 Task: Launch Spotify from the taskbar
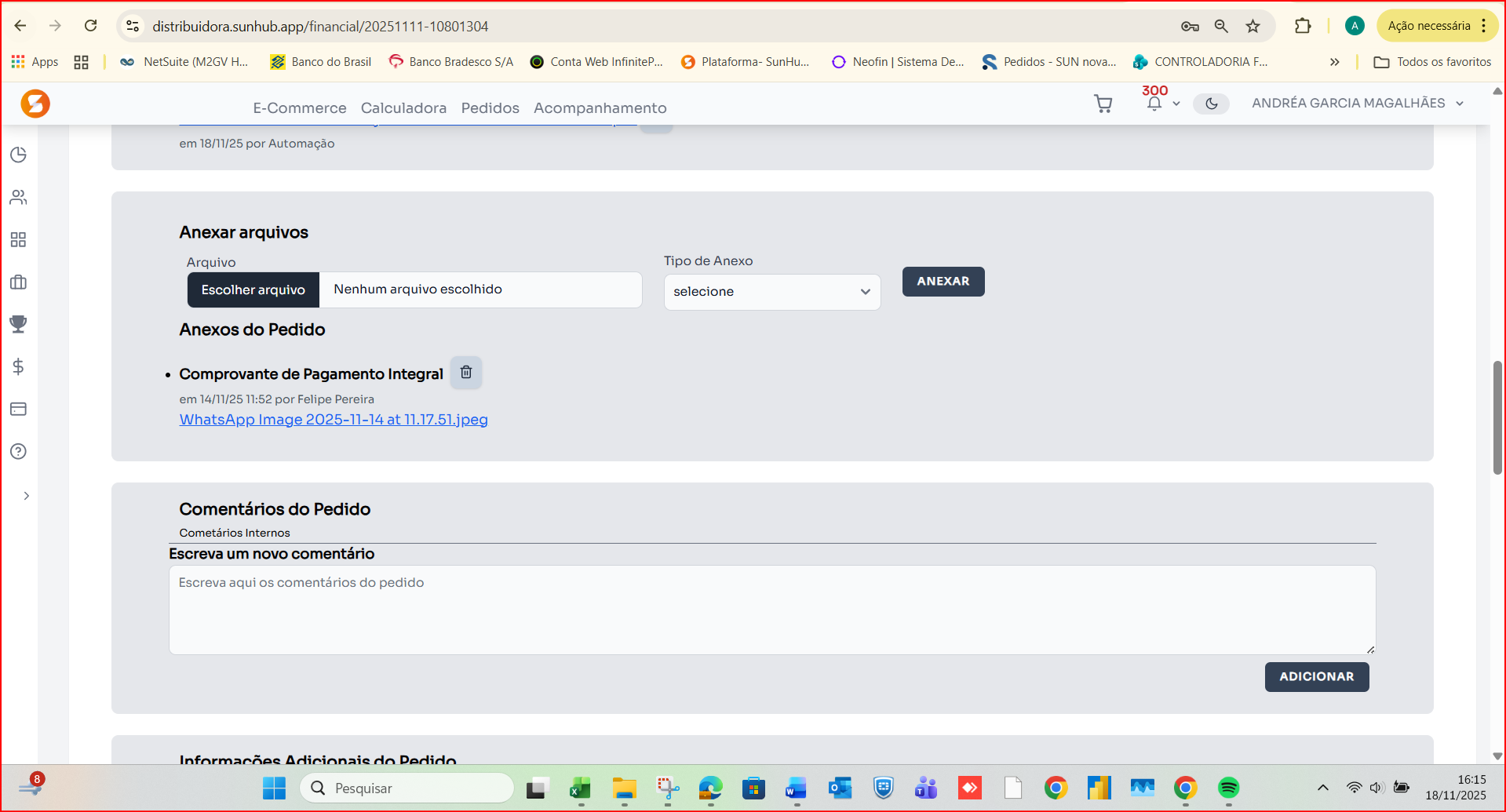point(1228,788)
